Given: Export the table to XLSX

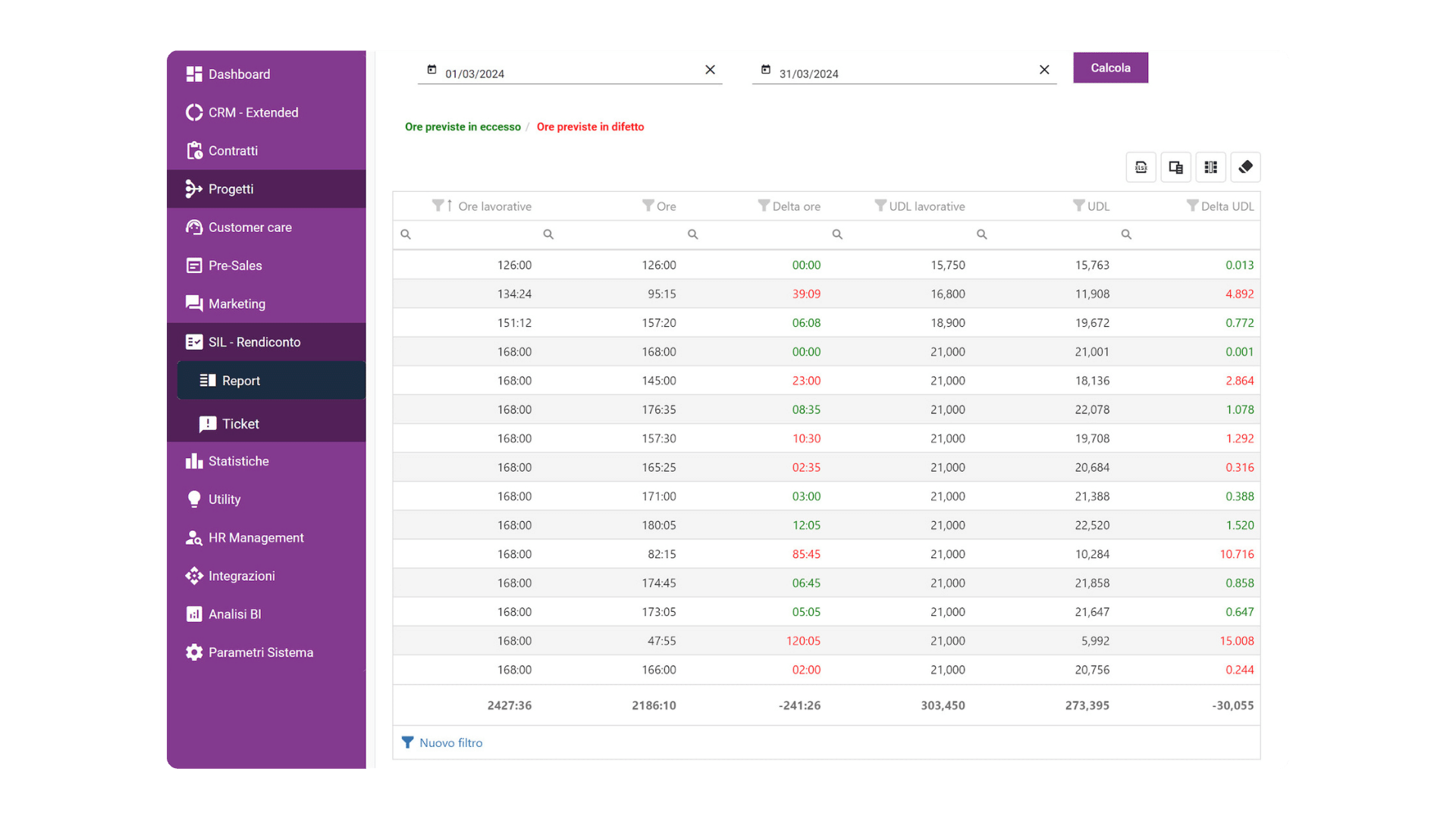Looking at the screenshot, I should 1141,168.
